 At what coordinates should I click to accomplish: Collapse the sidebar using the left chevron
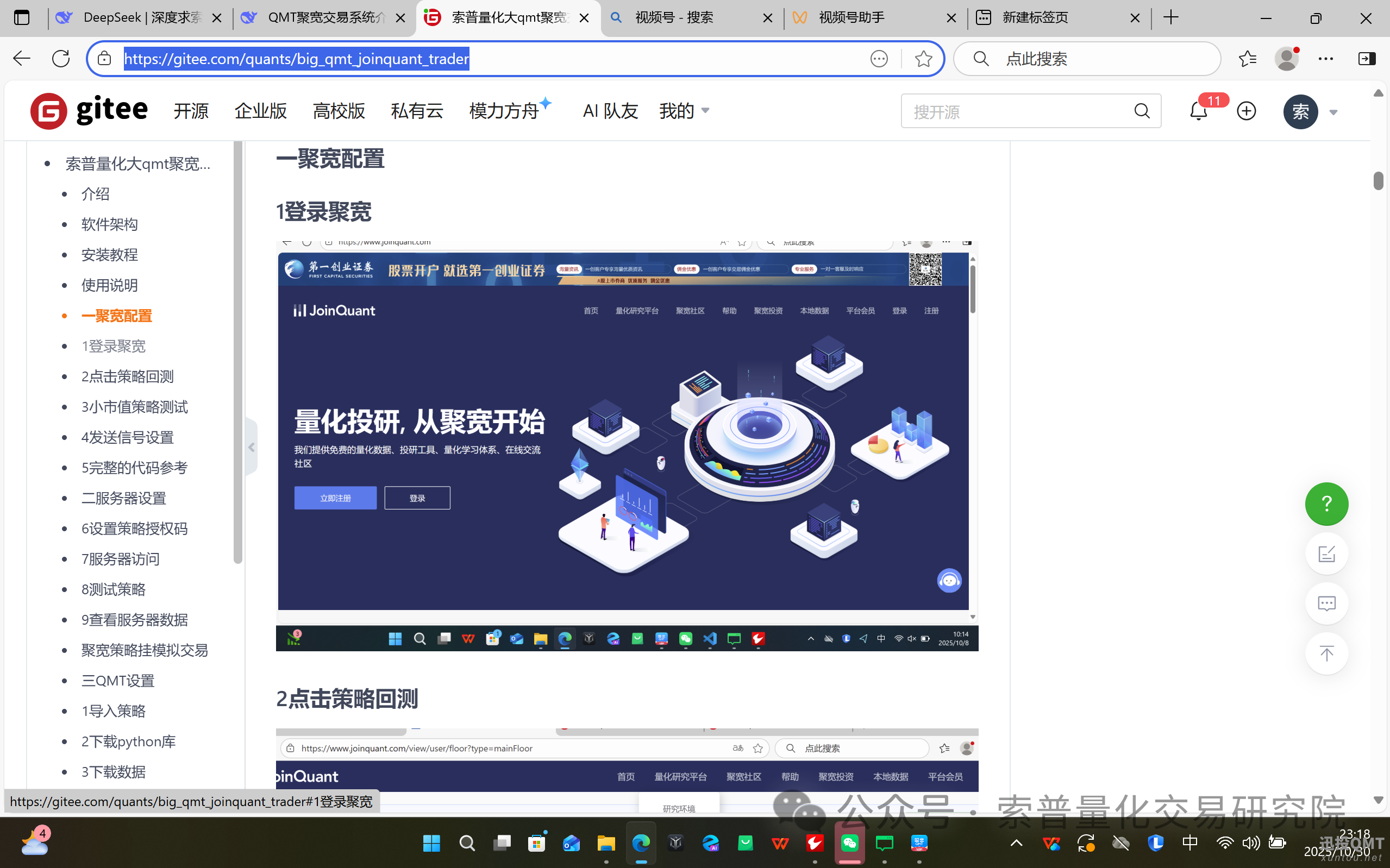point(251,447)
